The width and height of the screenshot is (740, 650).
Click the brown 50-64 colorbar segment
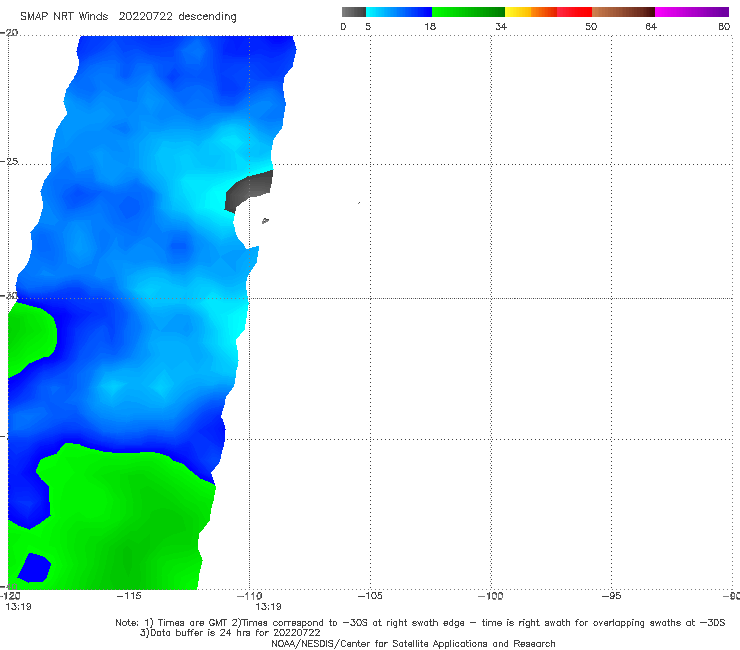623,12
